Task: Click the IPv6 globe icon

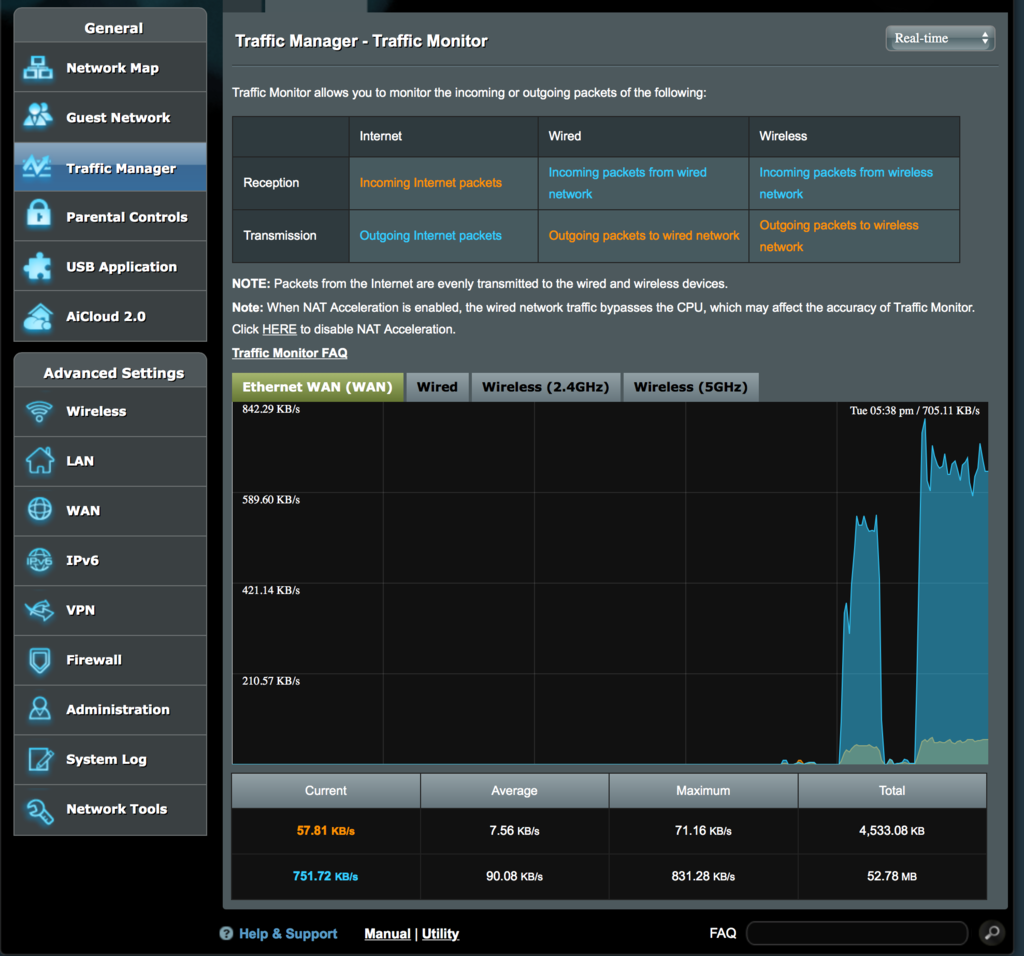Action: [39, 560]
